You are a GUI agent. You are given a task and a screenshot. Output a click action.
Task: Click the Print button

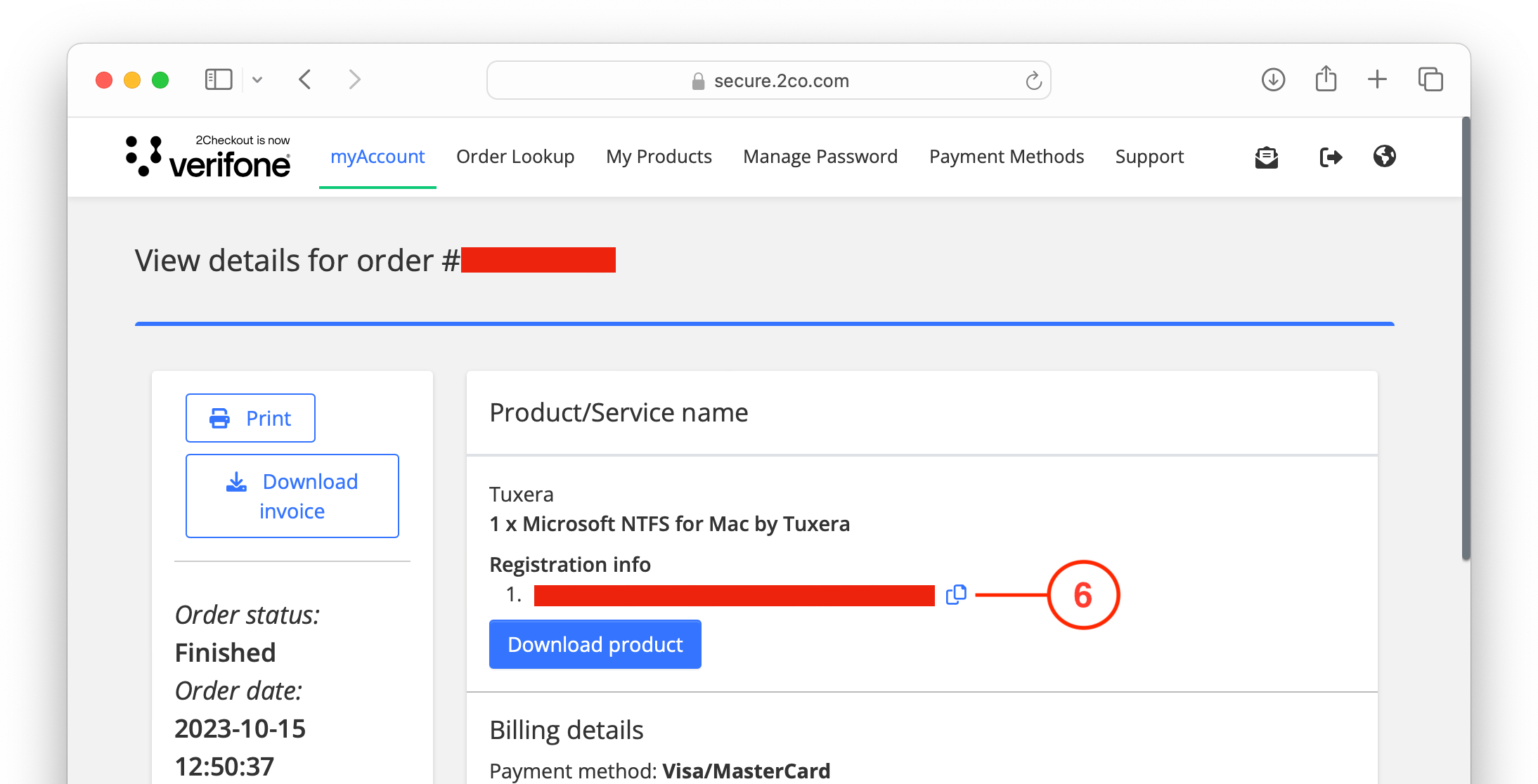pyautogui.click(x=250, y=418)
